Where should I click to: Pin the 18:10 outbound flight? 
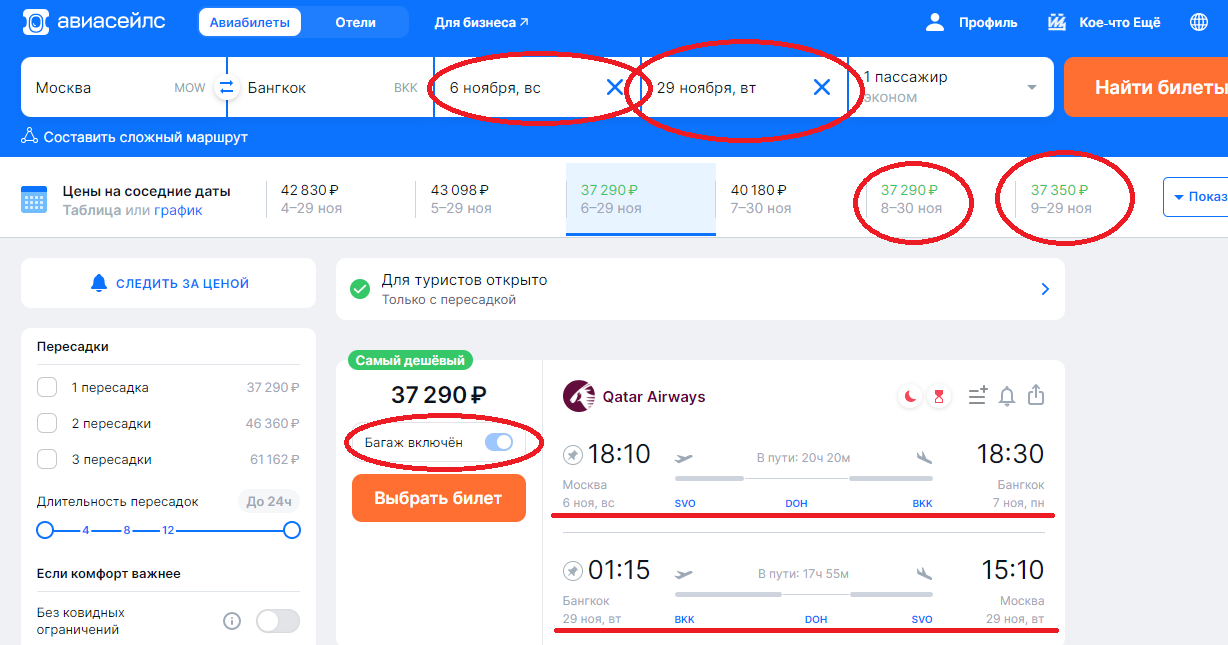pyautogui.click(x=573, y=455)
